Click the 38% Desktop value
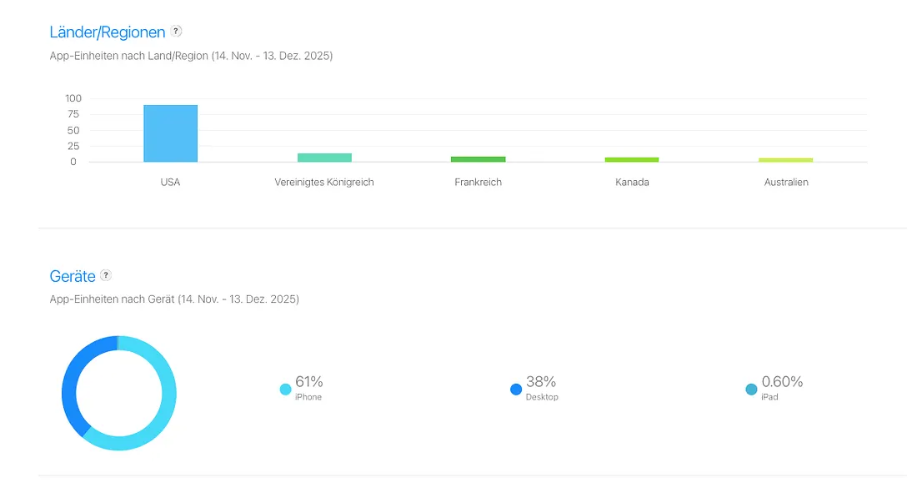The image size is (908, 480). [x=541, y=381]
